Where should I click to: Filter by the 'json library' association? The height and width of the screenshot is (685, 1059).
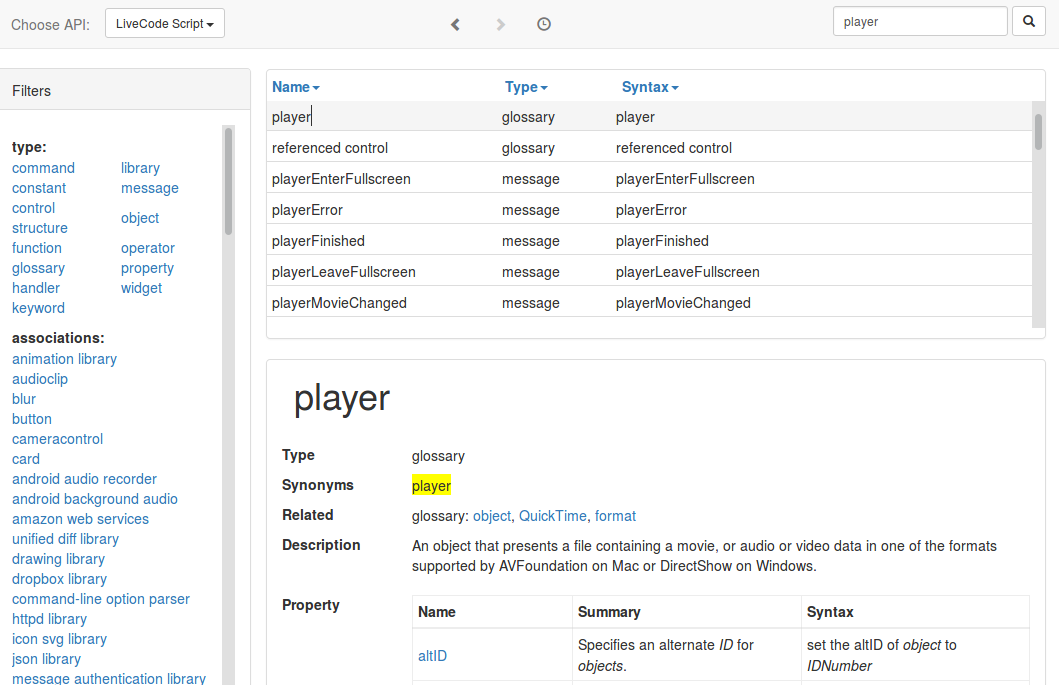tap(46, 659)
